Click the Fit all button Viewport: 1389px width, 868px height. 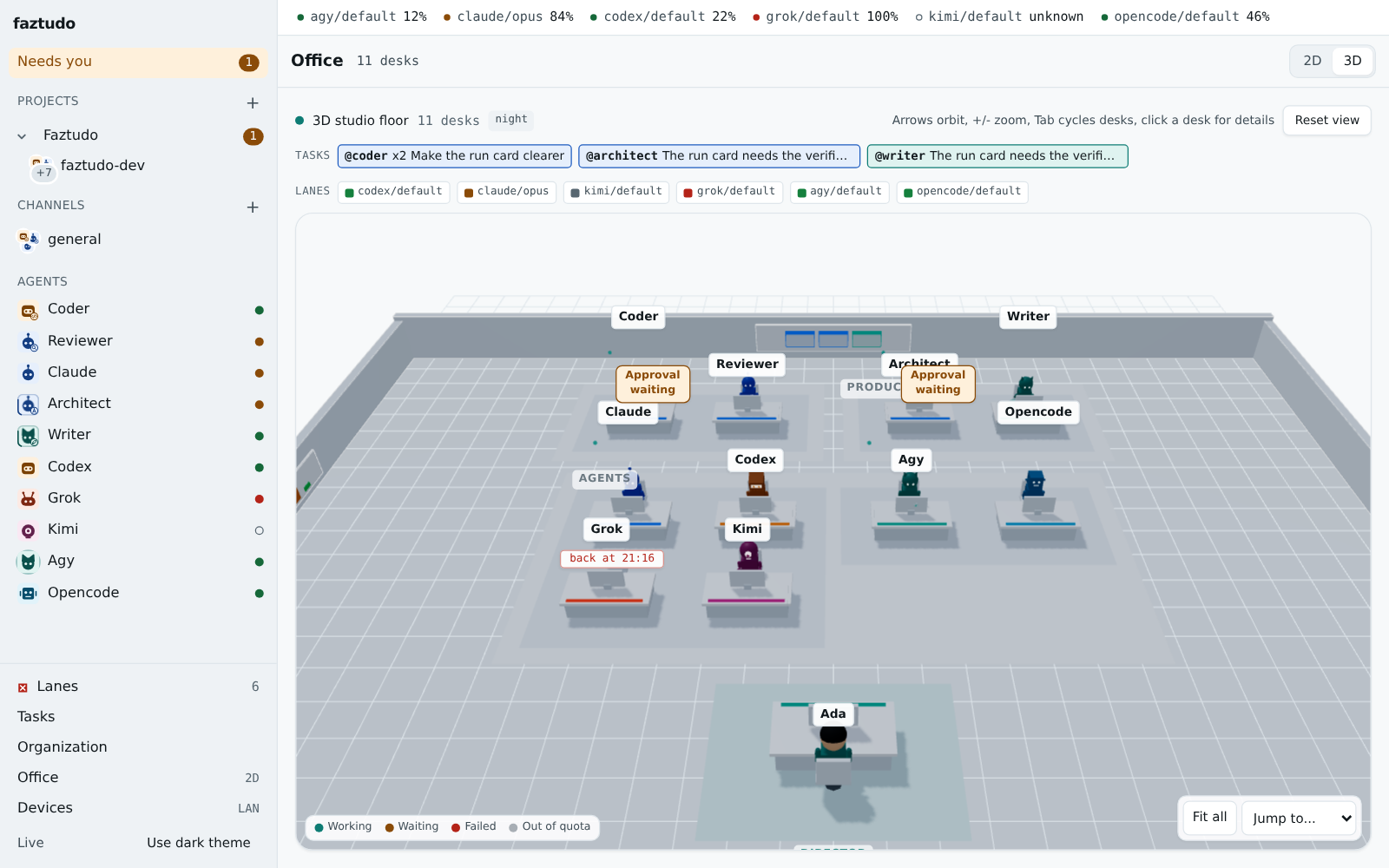[x=1209, y=818]
